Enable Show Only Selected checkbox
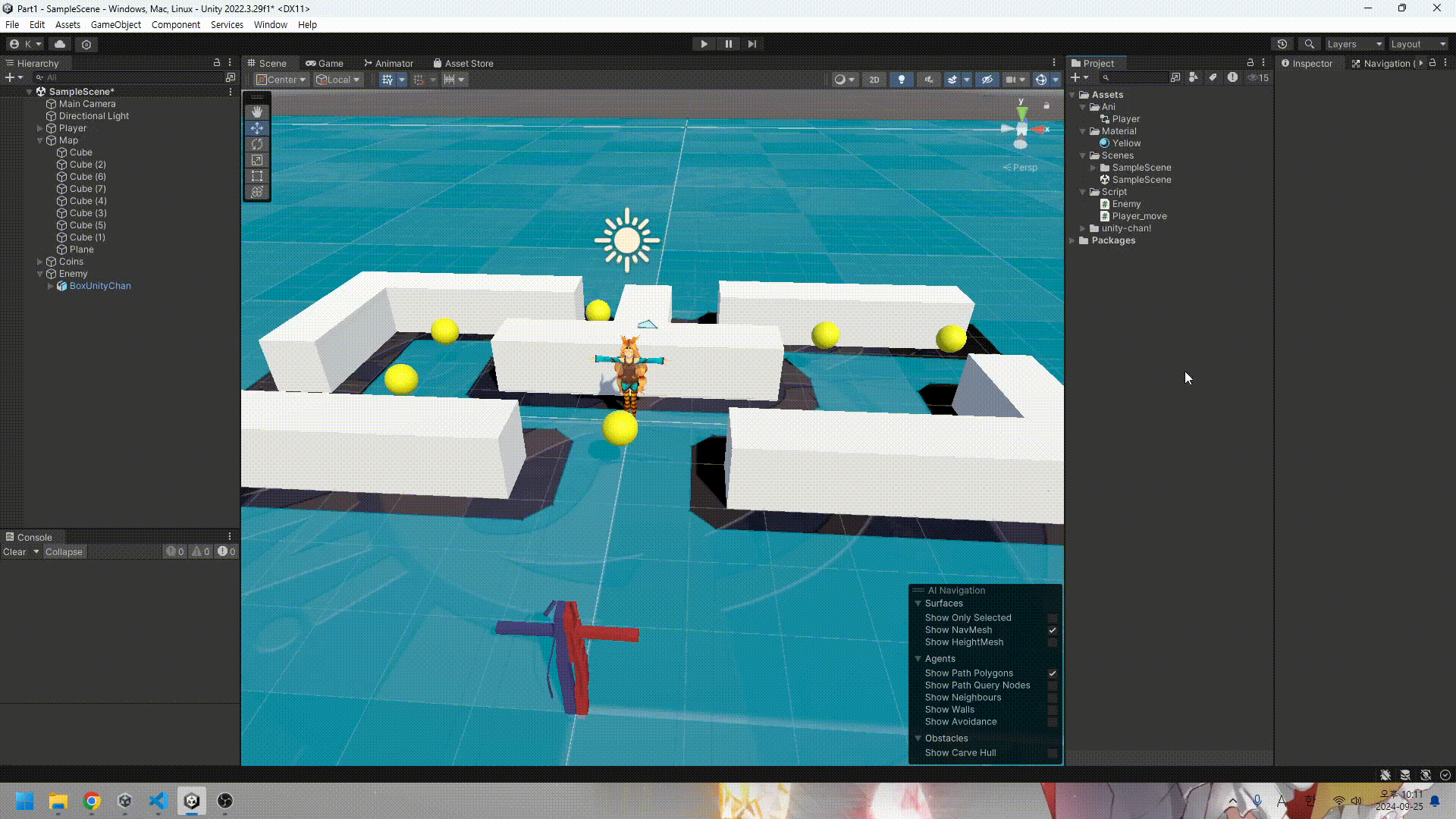This screenshot has height=819, width=1456. [x=1052, y=618]
